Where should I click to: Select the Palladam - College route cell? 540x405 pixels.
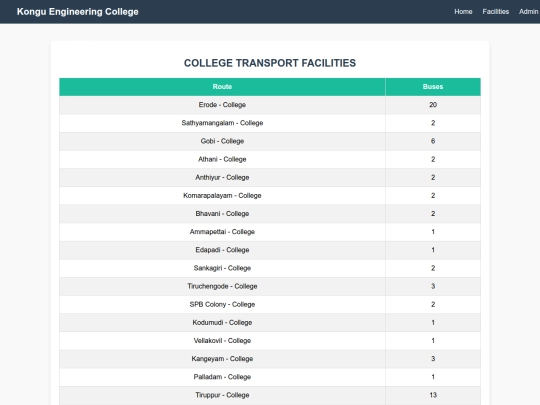coord(222,377)
